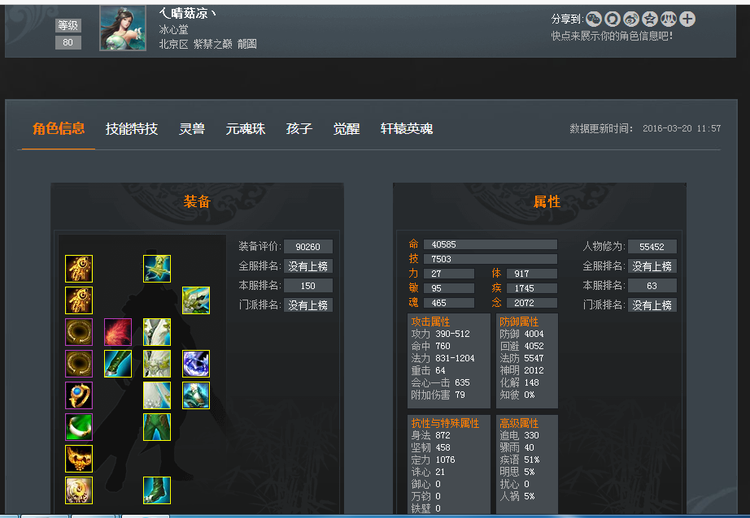Share to Sina Weibo icon
The image size is (750, 518).
(x=631, y=19)
